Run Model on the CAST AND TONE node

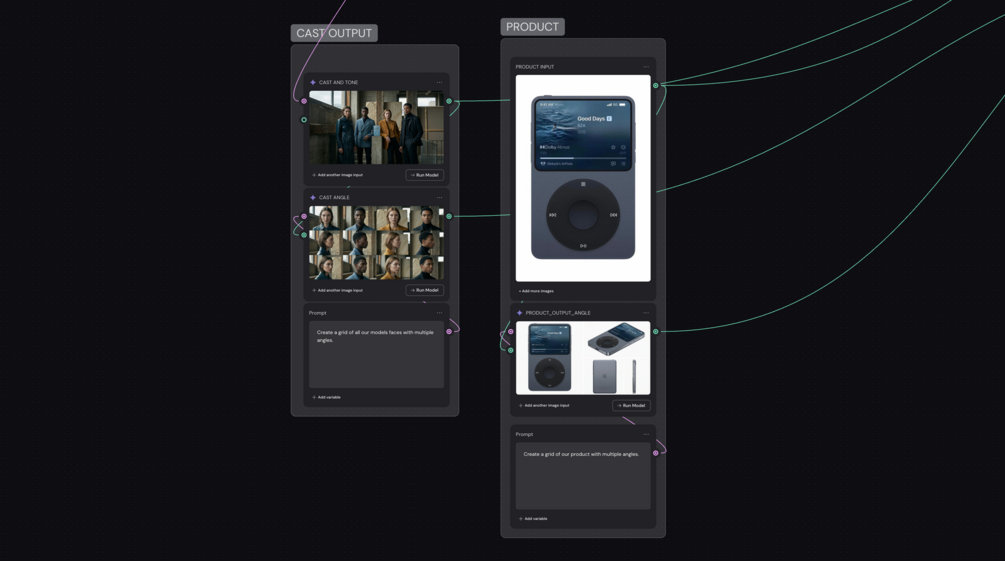click(424, 175)
